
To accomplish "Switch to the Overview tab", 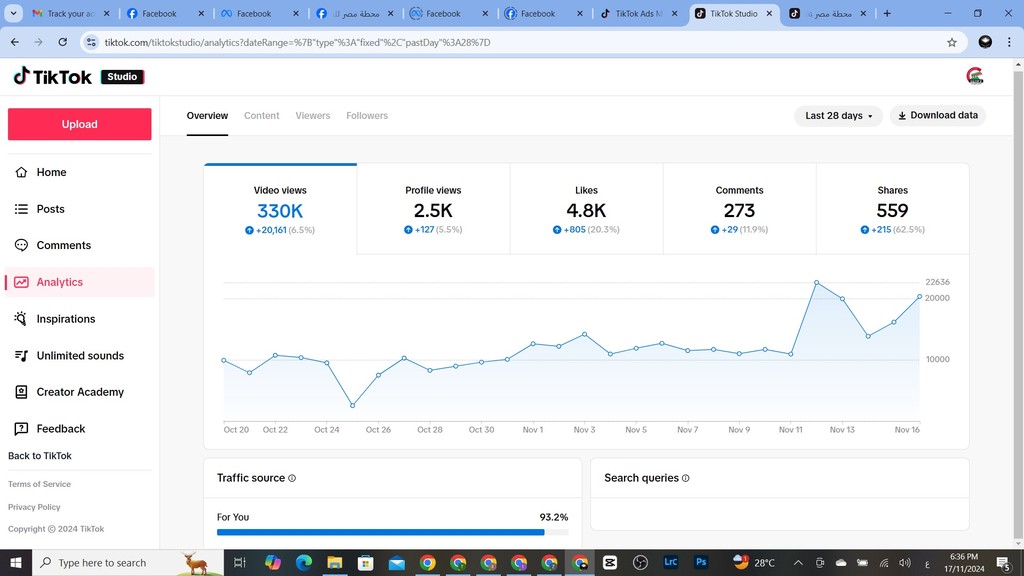I will click(x=207, y=116).
